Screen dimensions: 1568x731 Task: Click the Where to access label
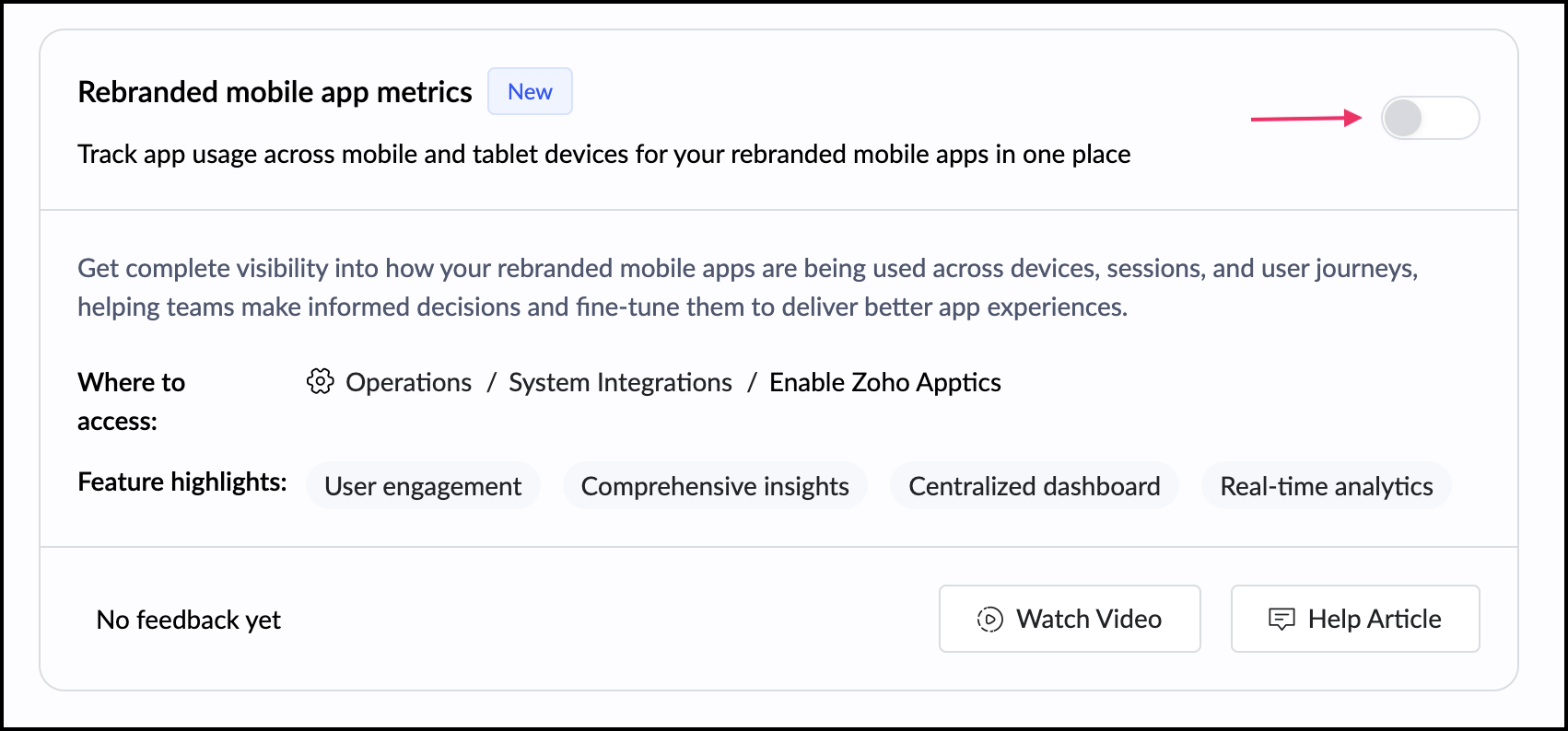tap(131, 401)
